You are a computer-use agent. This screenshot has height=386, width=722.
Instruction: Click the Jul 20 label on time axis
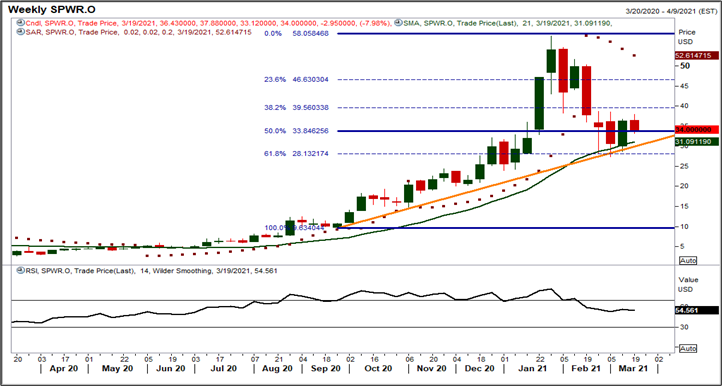tap(224, 369)
